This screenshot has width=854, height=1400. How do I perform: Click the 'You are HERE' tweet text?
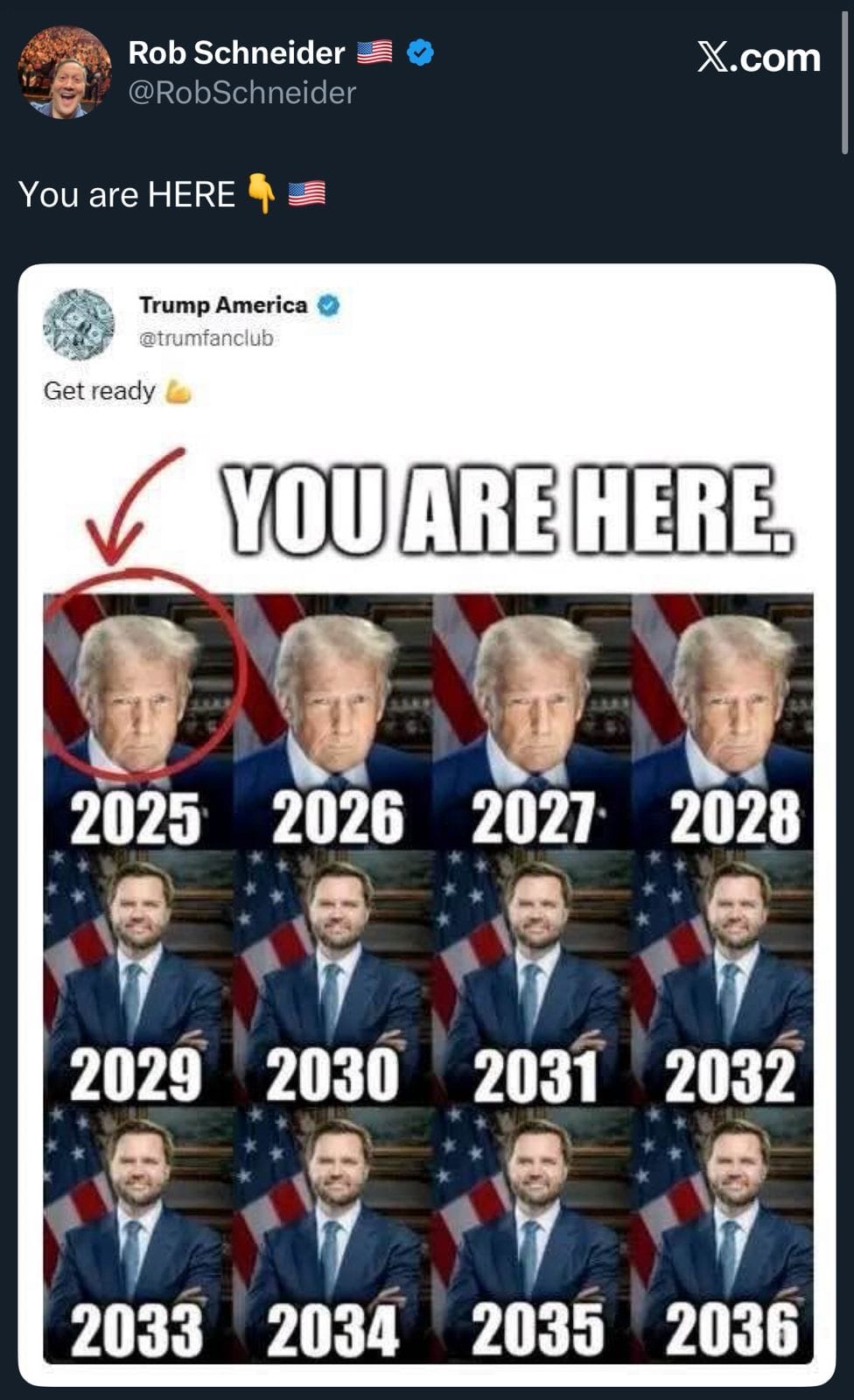tap(127, 194)
